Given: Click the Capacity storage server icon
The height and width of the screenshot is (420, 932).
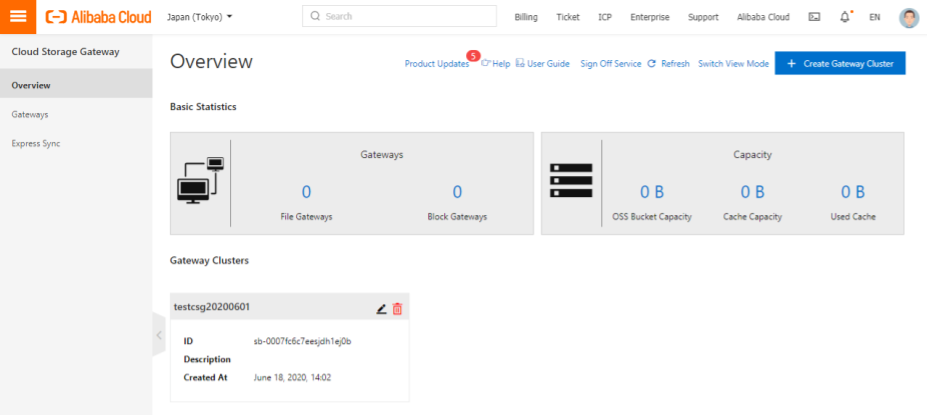Looking at the screenshot, I should (571, 181).
